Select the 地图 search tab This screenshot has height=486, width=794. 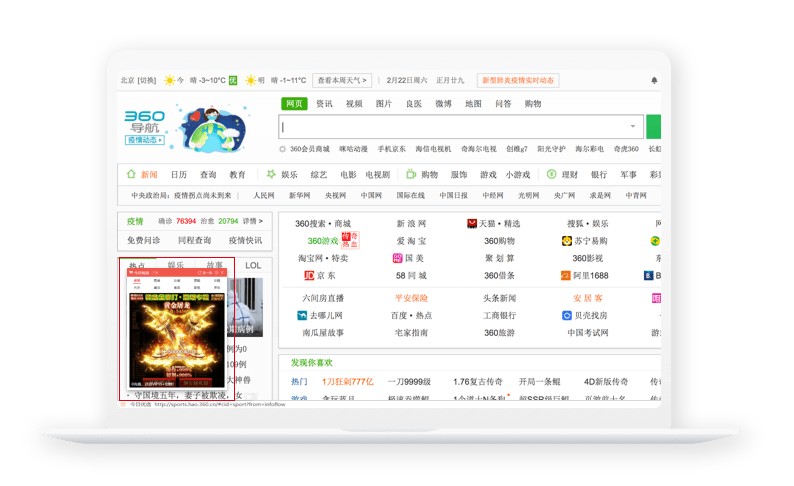coord(473,104)
